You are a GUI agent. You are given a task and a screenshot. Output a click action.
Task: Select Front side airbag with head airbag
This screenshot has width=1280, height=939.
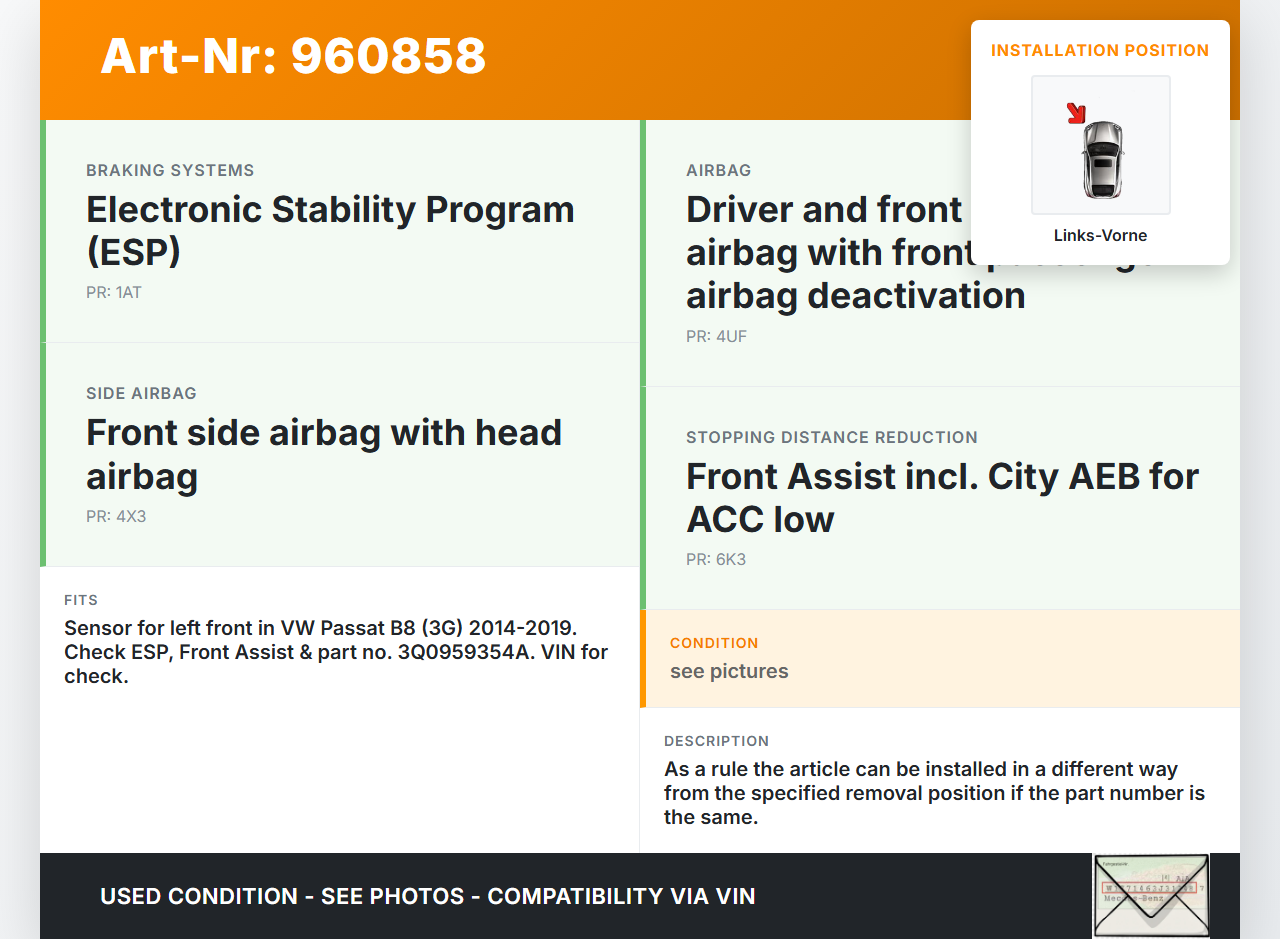(x=324, y=454)
